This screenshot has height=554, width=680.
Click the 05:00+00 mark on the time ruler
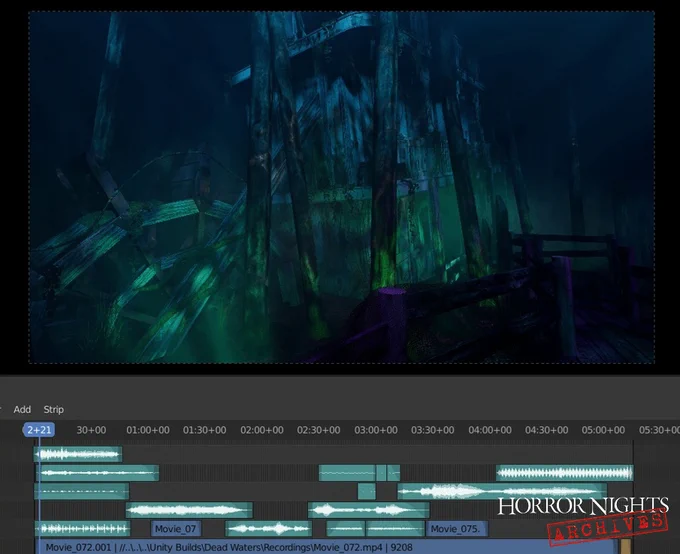tap(604, 430)
